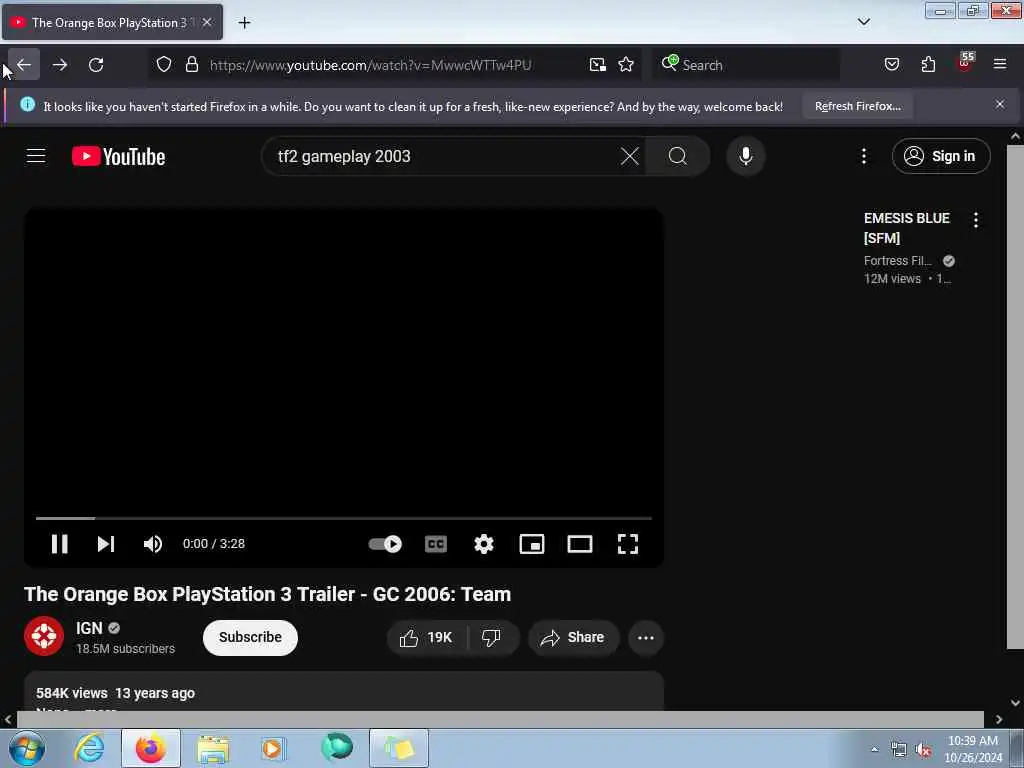1024x768 pixels.
Task: Submit the YouTube search with the magnifier
Action: pos(678,156)
